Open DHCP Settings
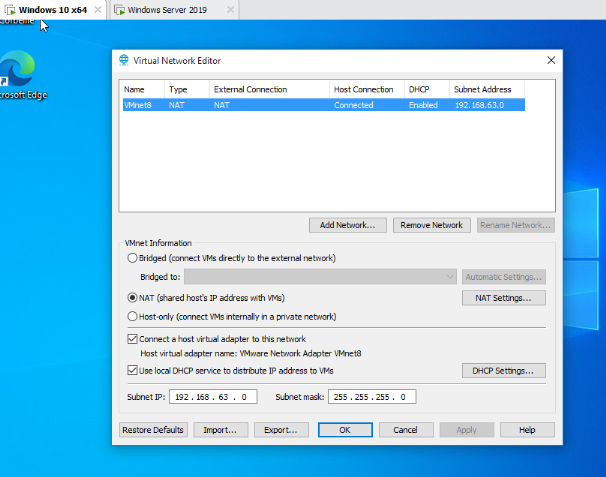Image resolution: width=606 pixels, height=477 pixels. click(x=503, y=371)
